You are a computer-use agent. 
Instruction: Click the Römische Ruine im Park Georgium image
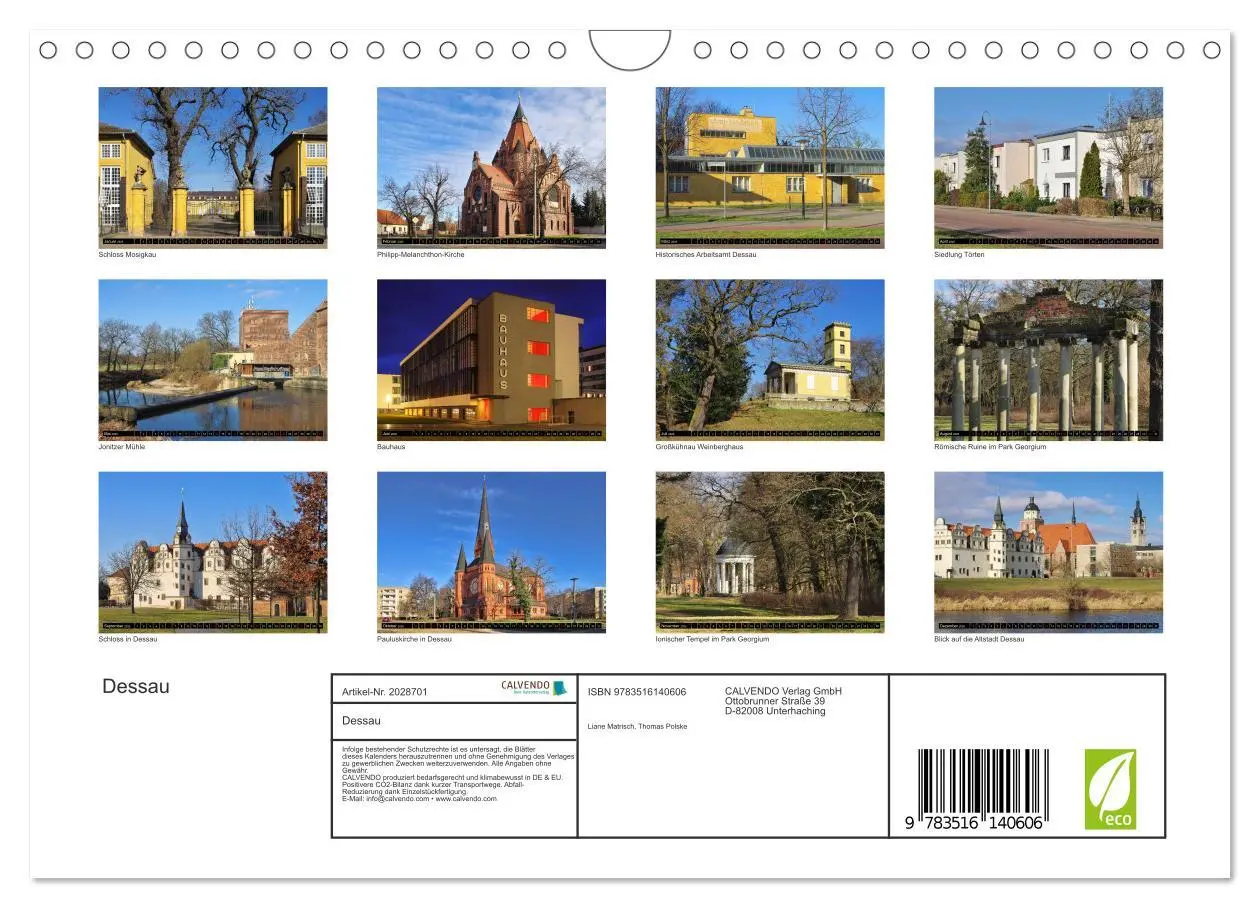click(x=1048, y=358)
